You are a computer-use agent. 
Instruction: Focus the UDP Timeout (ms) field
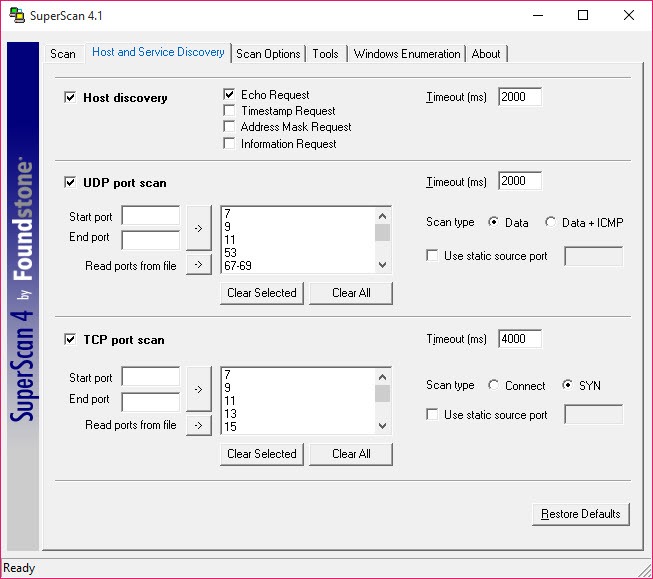(x=520, y=181)
